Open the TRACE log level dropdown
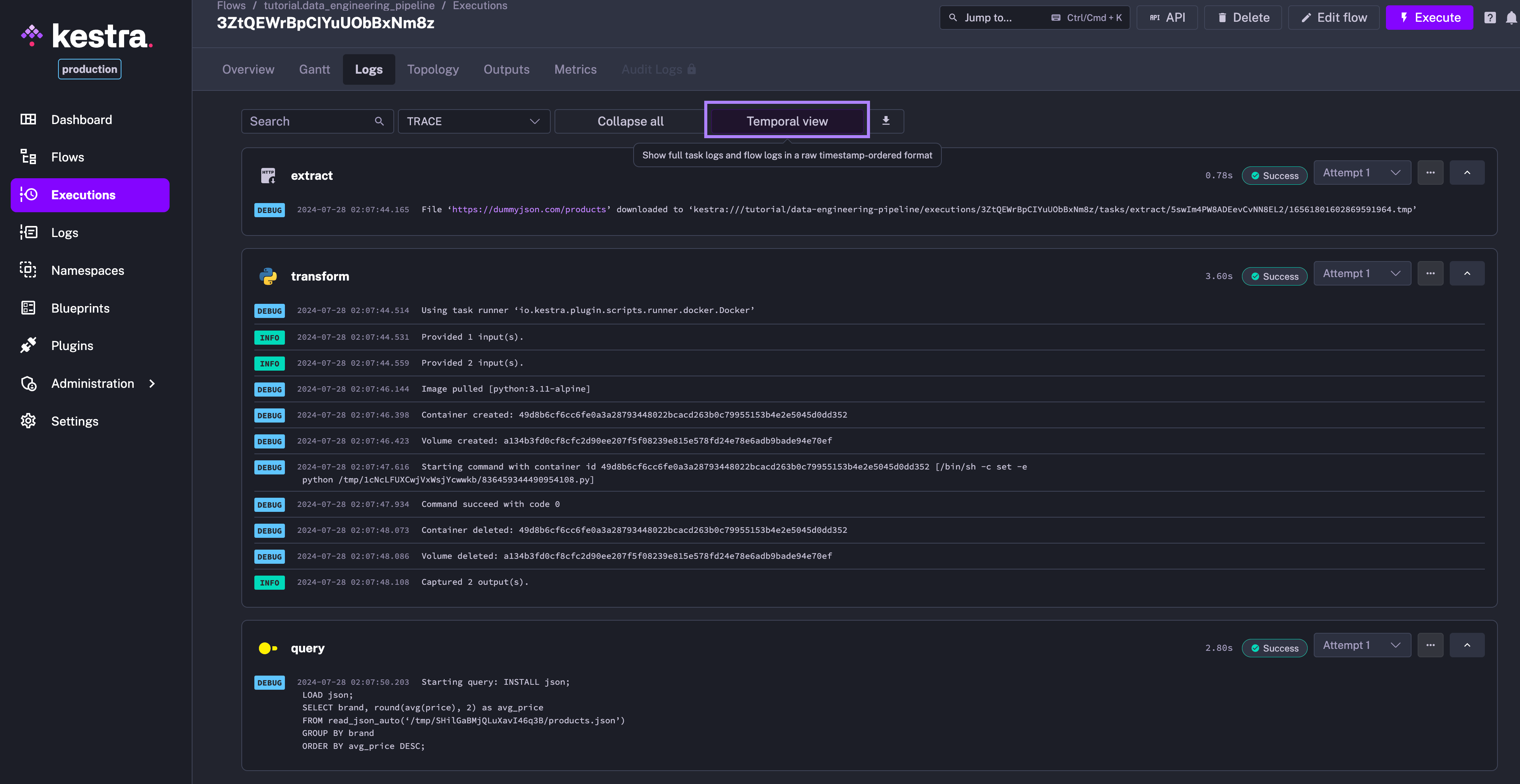The image size is (1520, 784). (x=474, y=121)
